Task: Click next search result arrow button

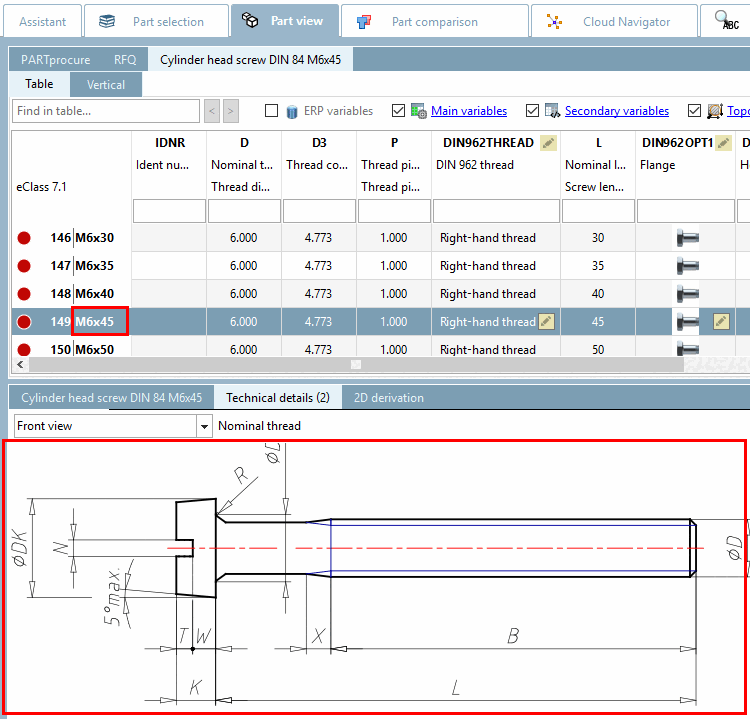Action: (x=231, y=111)
